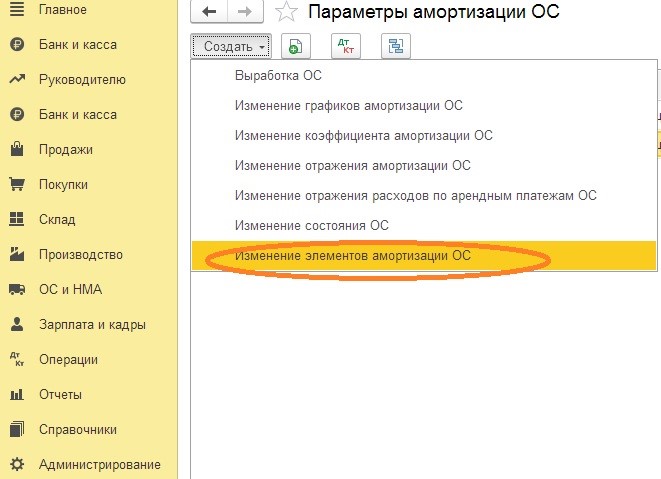Screen dimensions: 661x479
Task: Open the Администрирование section
Action: point(100,464)
